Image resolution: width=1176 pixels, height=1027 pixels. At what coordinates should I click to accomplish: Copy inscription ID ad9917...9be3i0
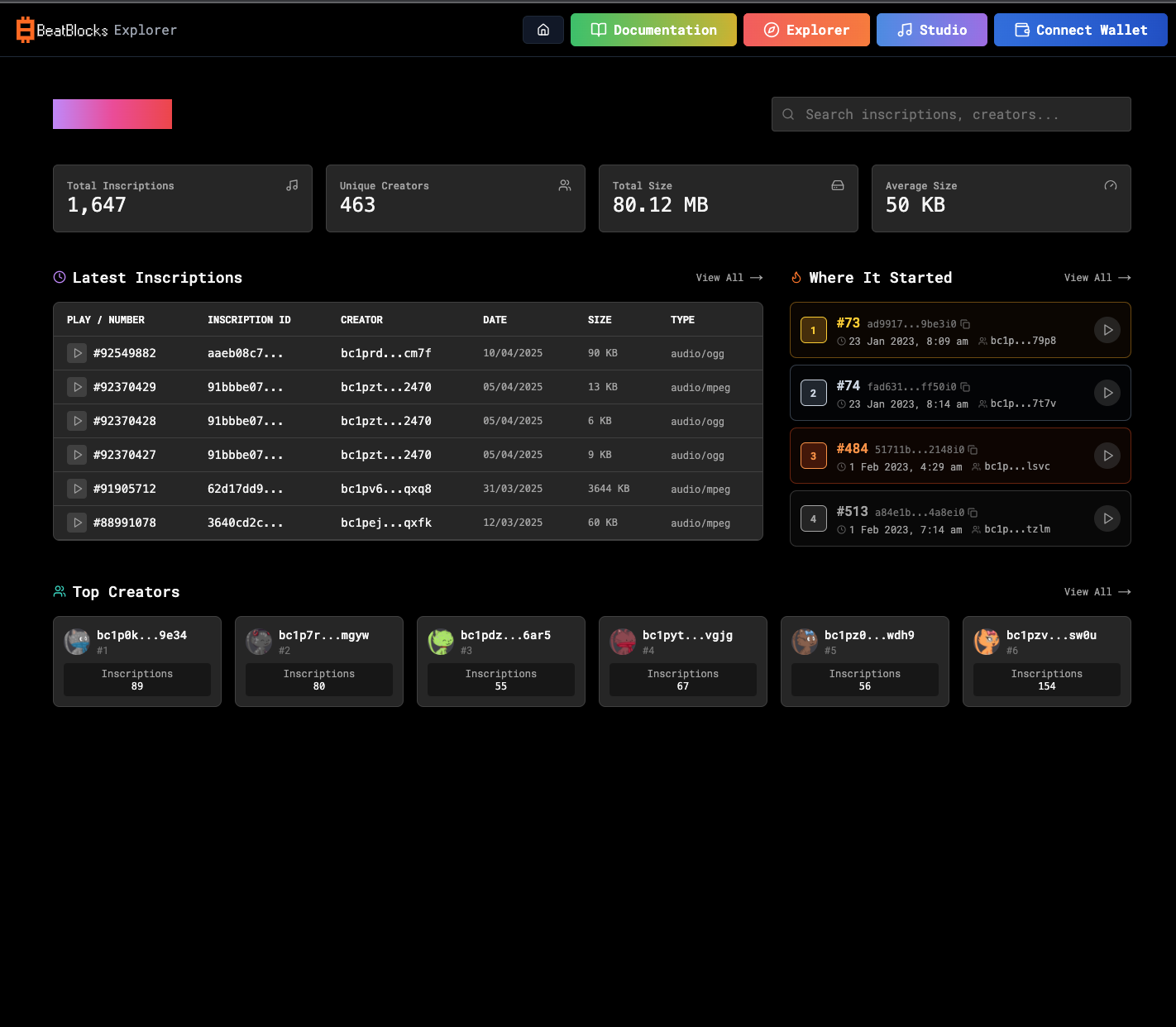point(965,324)
